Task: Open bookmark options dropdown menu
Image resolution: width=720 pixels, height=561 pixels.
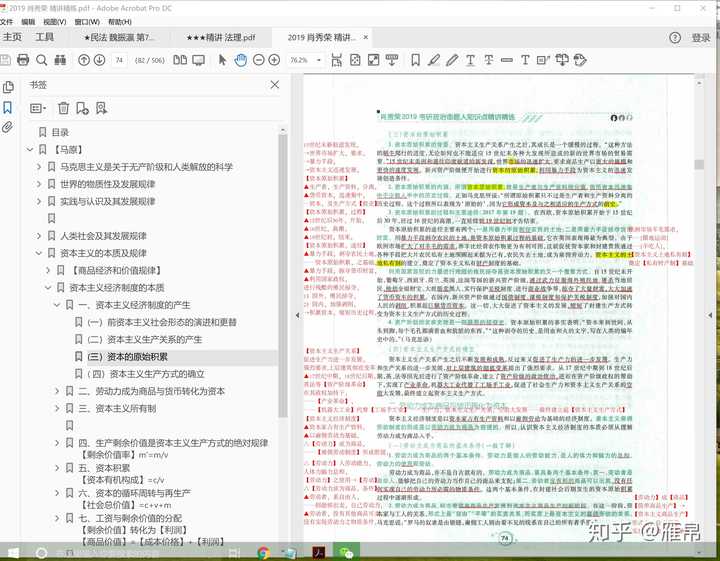Action: click(x=39, y=108)
